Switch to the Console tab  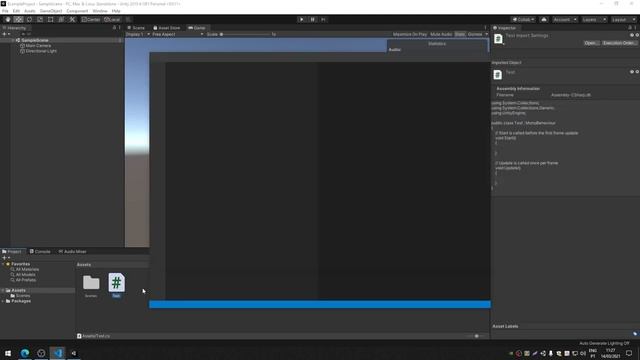40,251
